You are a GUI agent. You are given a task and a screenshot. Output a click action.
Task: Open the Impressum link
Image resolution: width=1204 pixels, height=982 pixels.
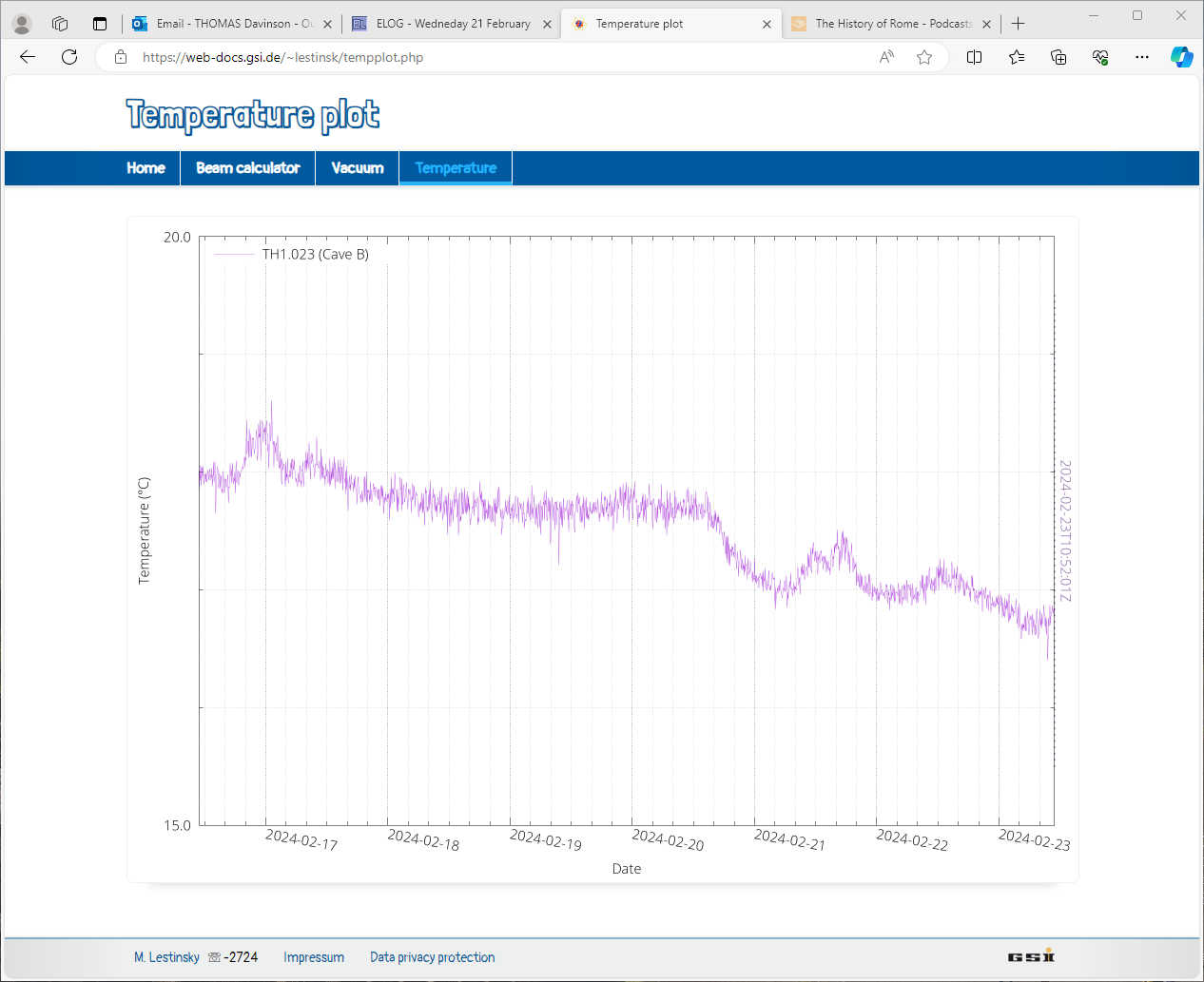click(314, 957)
